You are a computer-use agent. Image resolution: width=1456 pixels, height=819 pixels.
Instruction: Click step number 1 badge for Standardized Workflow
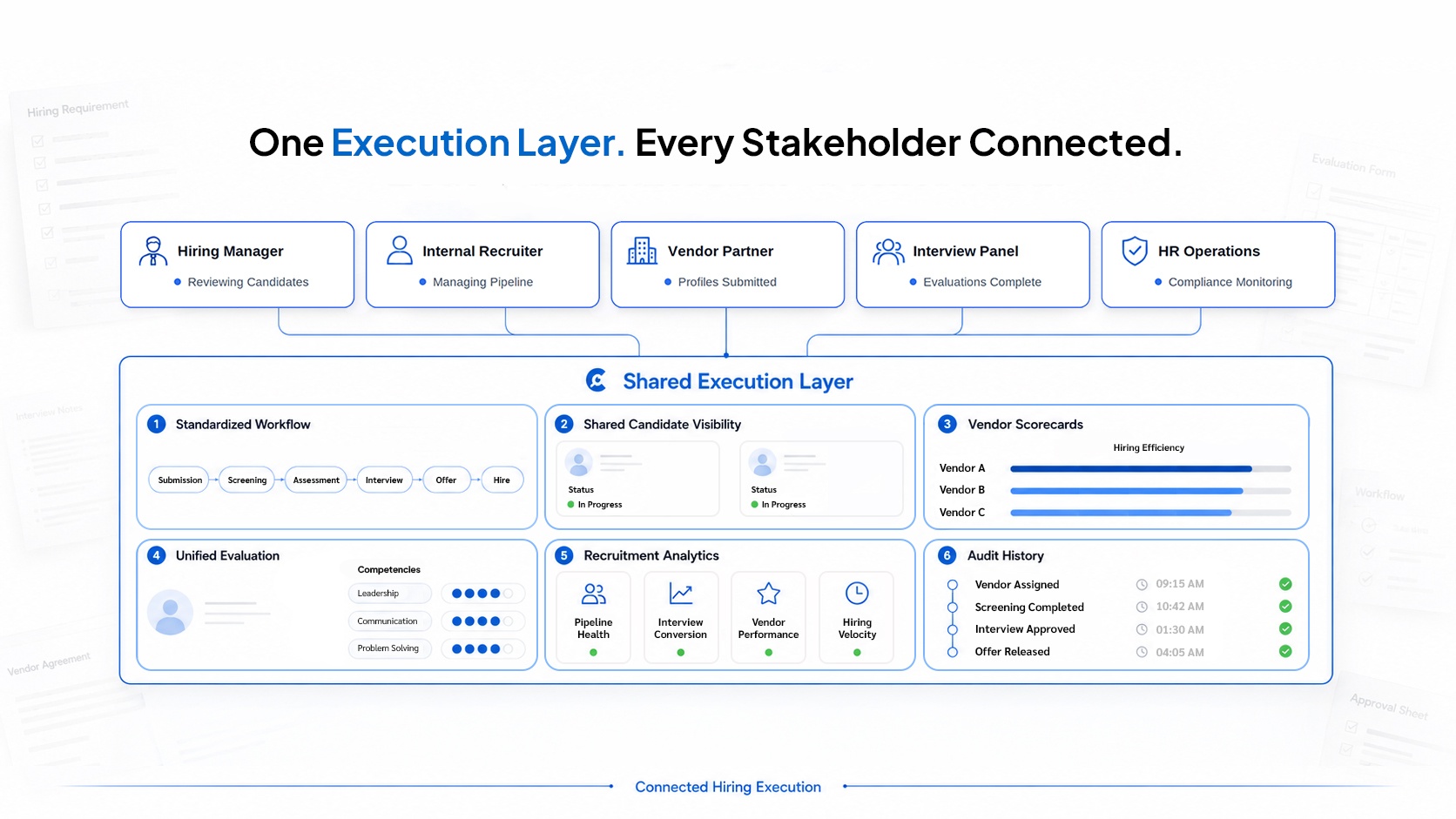pyautogui.click(x=157, y=424)
